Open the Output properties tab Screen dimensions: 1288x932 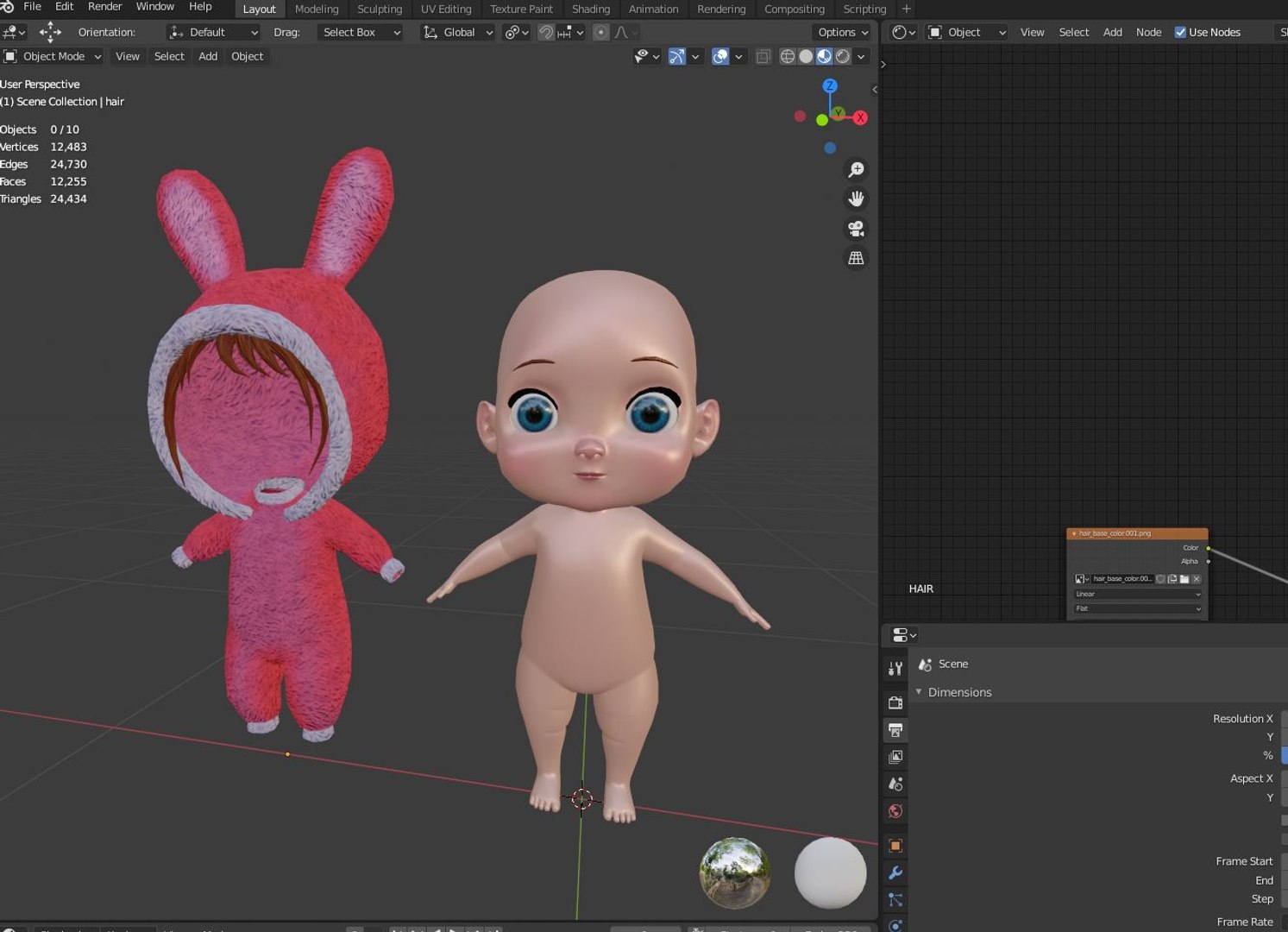point(895,730)
